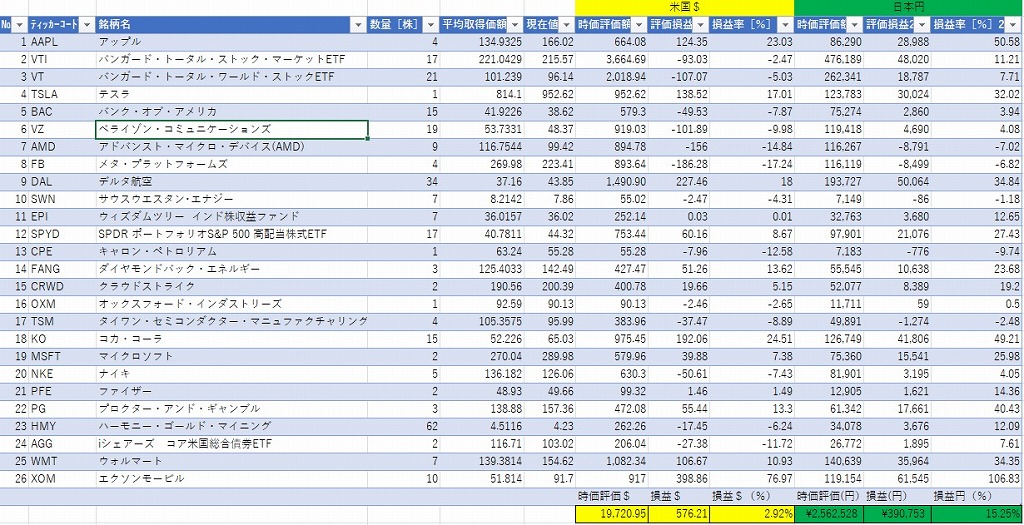Click the マイクロソフト name cell
The image size is (1024, 525).
[231, 356]
